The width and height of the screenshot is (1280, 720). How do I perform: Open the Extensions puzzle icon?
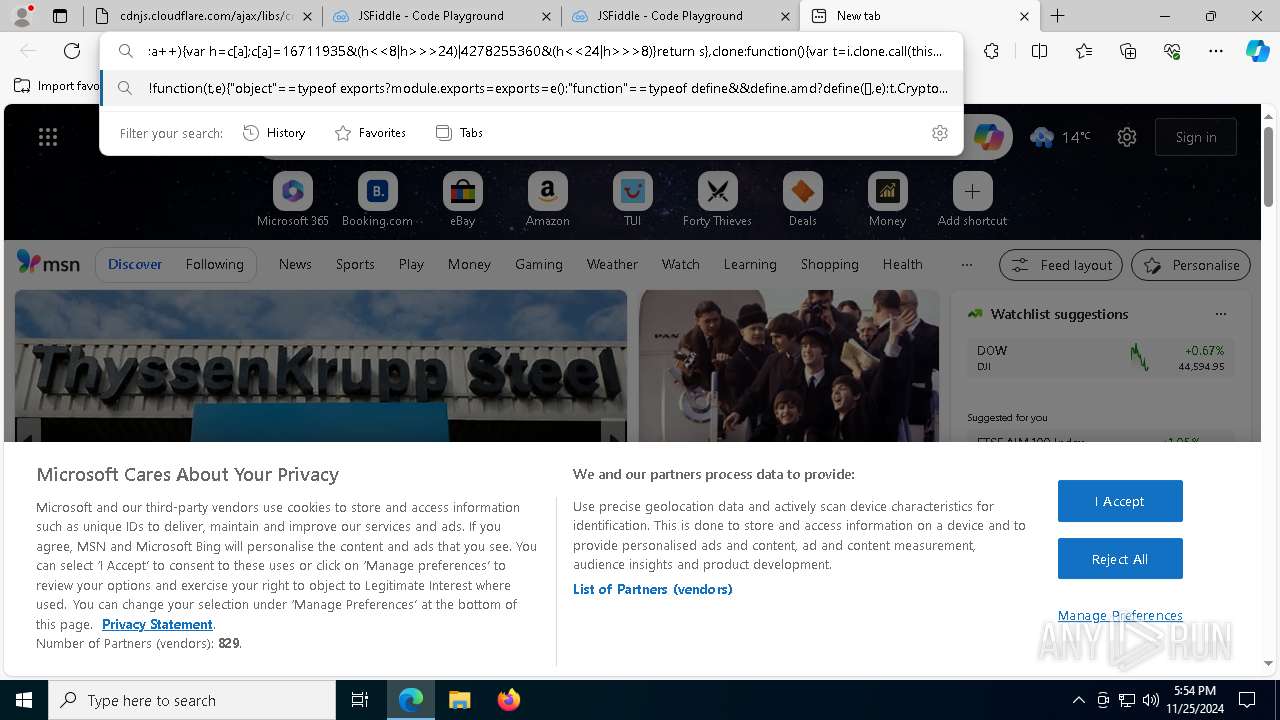991,51
